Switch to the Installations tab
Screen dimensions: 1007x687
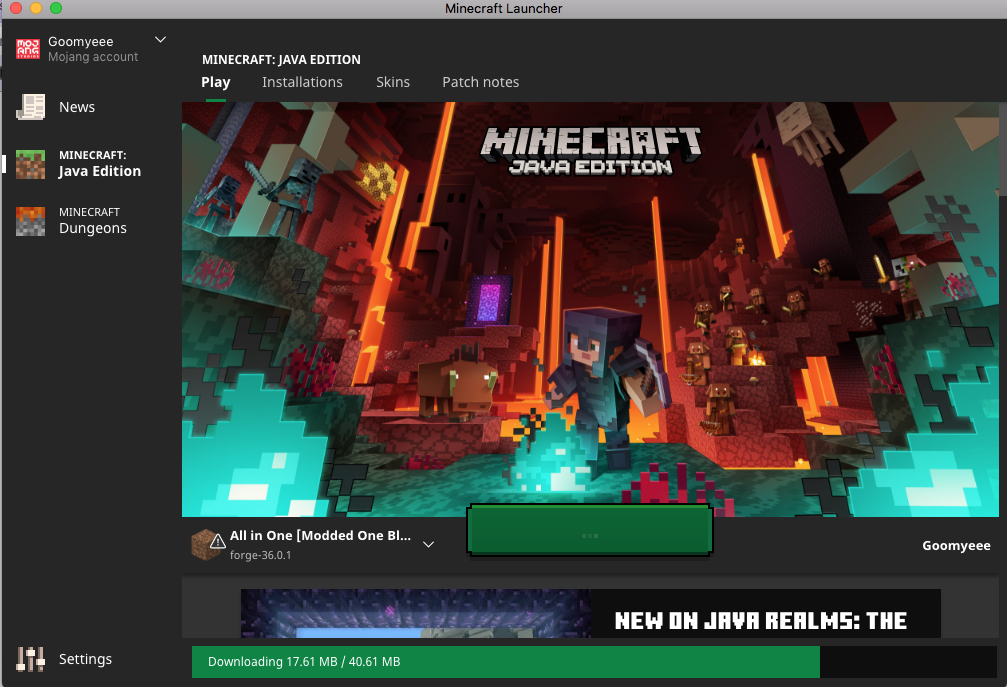point(302,82)
